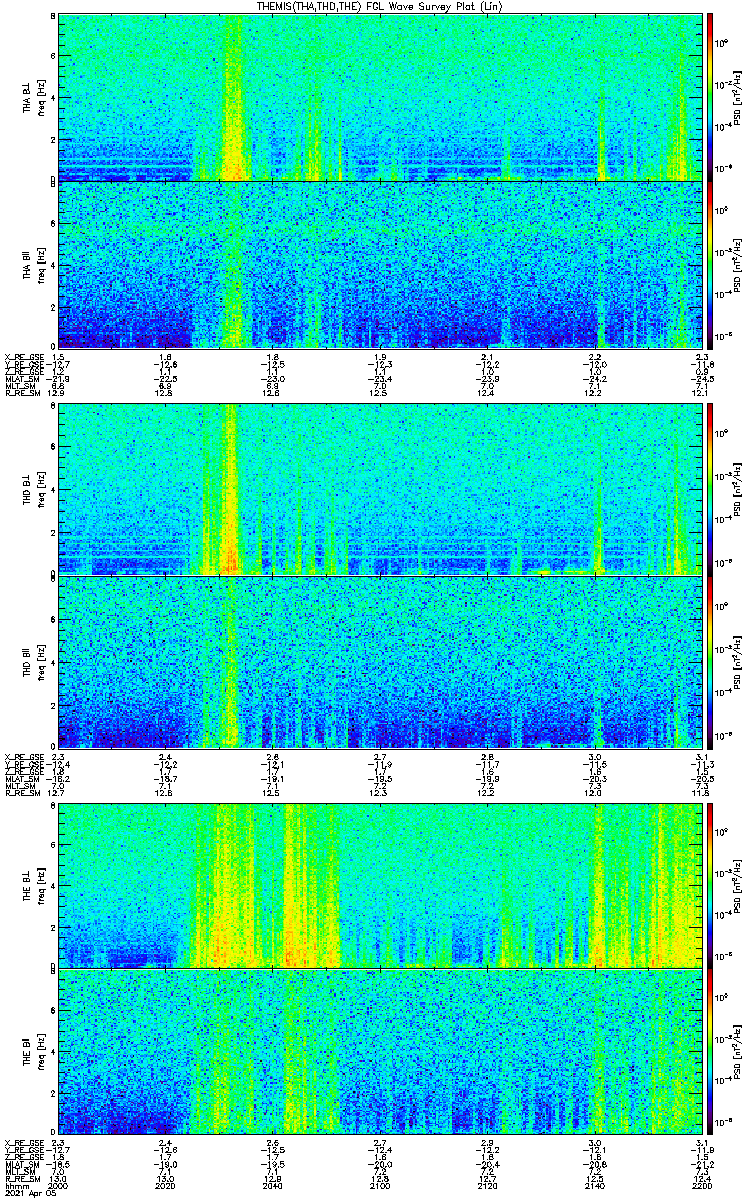Click the THEMIS FGL Wave Survey Plot title
The width and height of the screenshot is (750, 1200).
pyautogui.click(x=380, y=6)
